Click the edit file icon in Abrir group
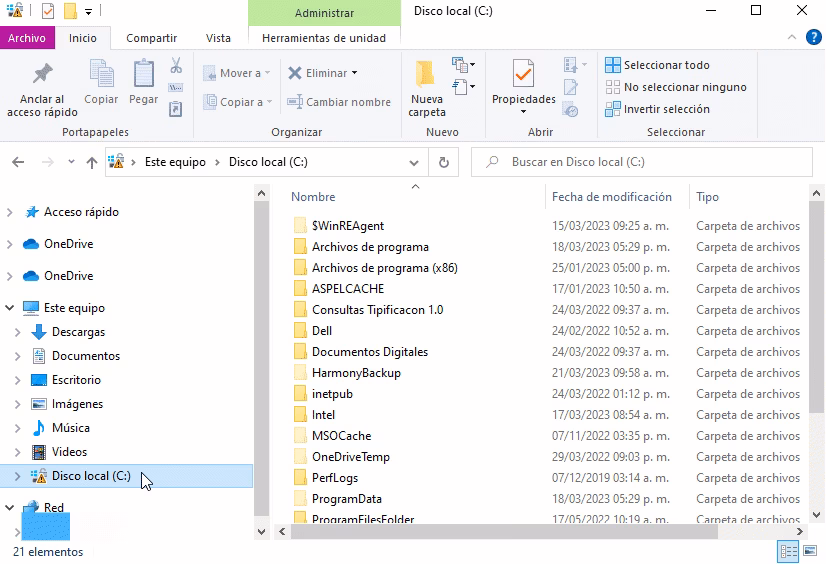The image size is (826, 564). tap(571, 87)
